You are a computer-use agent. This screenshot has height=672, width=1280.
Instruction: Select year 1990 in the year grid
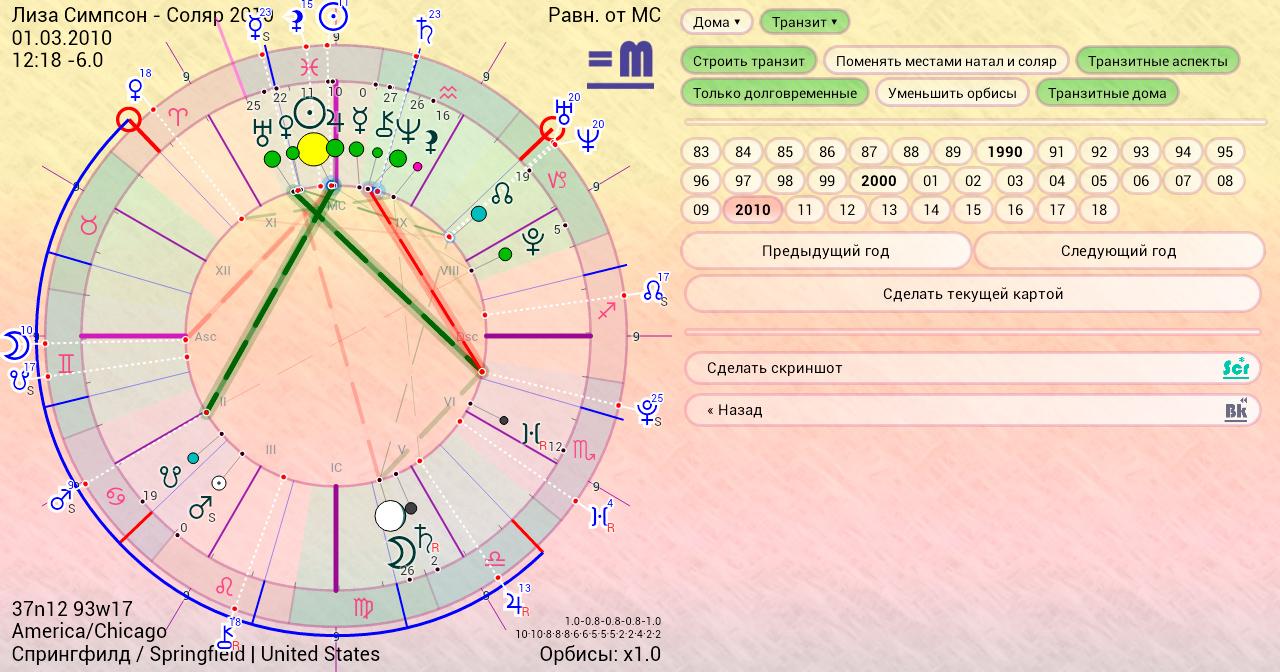tap(1004, 152)
